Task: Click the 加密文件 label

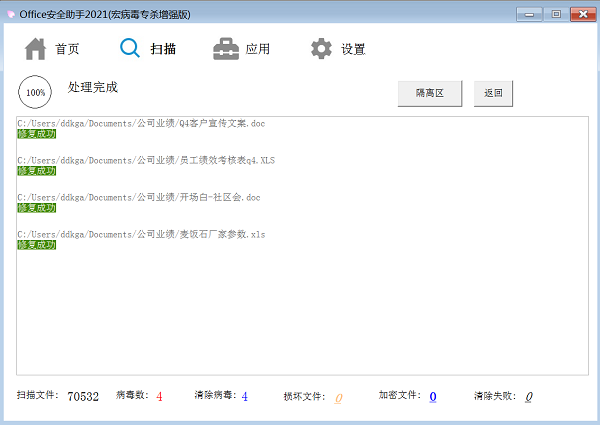Action: 400,395
